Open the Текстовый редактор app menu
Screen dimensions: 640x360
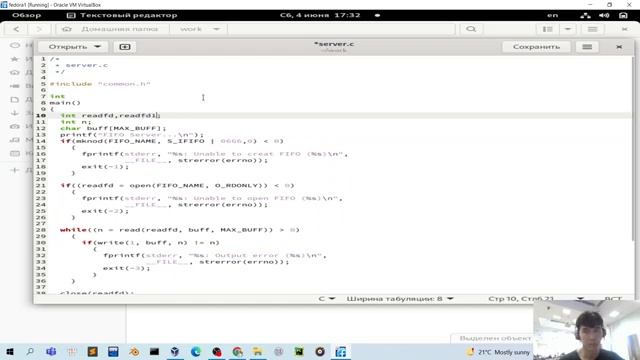pos(122,16)
